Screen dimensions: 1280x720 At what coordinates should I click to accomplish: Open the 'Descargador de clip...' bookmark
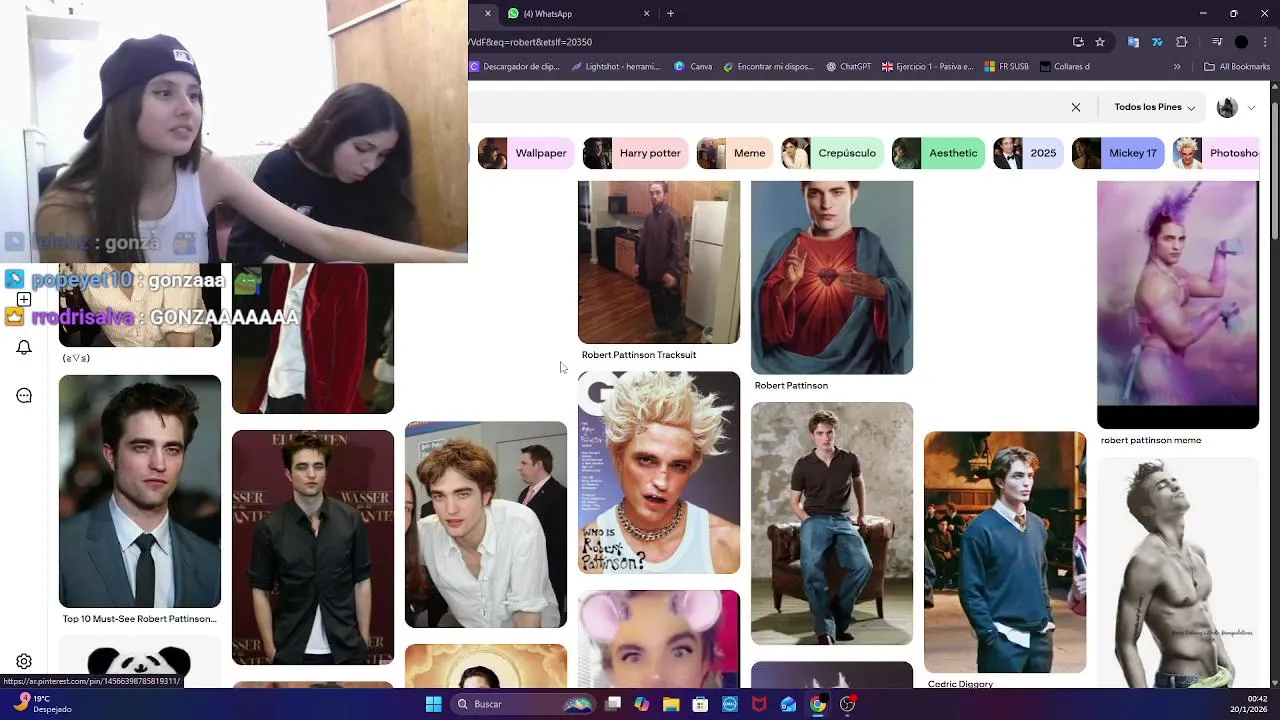coord(514,67)
